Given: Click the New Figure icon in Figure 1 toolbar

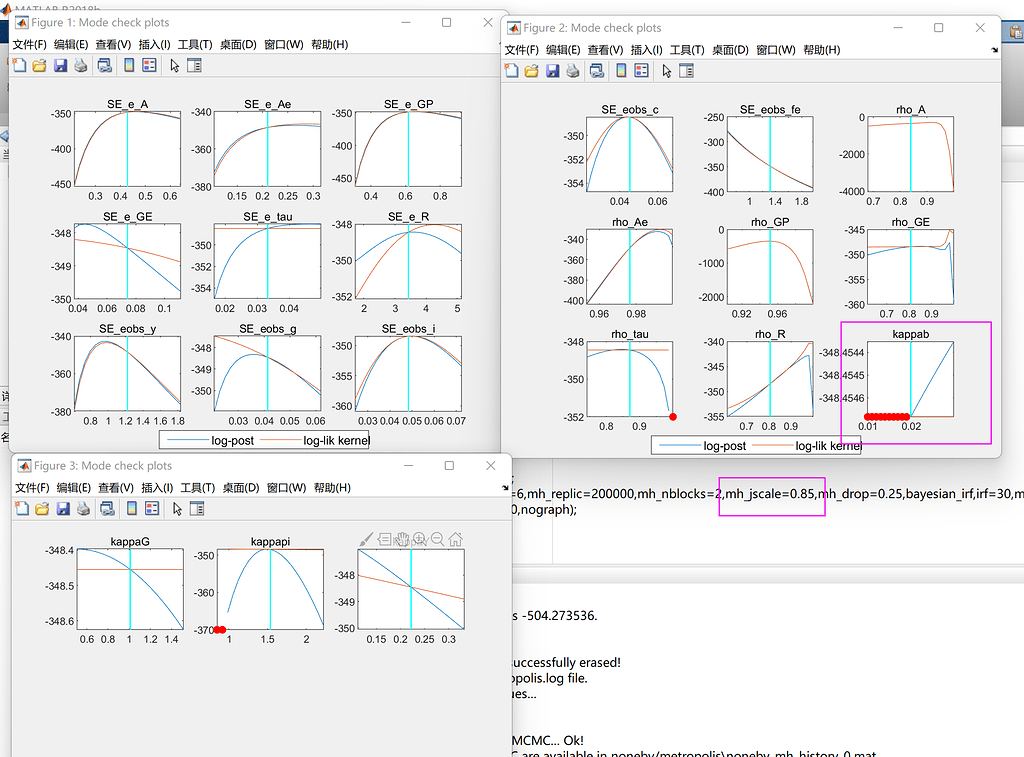Looking at the screenshot, I should (x=19, y=66).
